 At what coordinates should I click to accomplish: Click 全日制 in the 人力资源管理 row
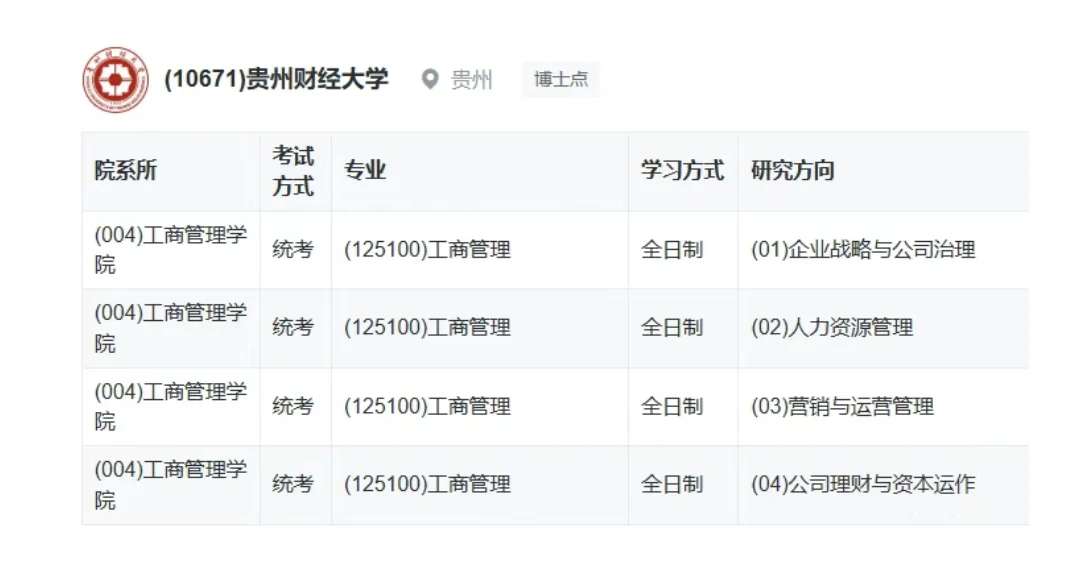tap(672, 327)
